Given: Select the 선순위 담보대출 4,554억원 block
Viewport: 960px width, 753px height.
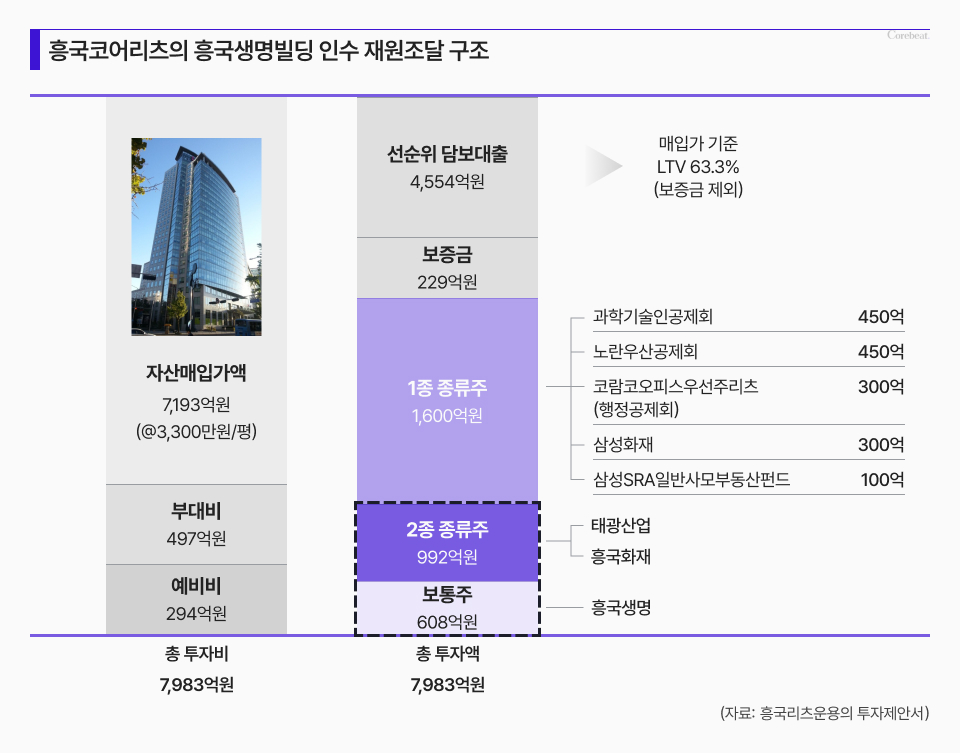Looking at the screenshot, I should coord(447,167).
